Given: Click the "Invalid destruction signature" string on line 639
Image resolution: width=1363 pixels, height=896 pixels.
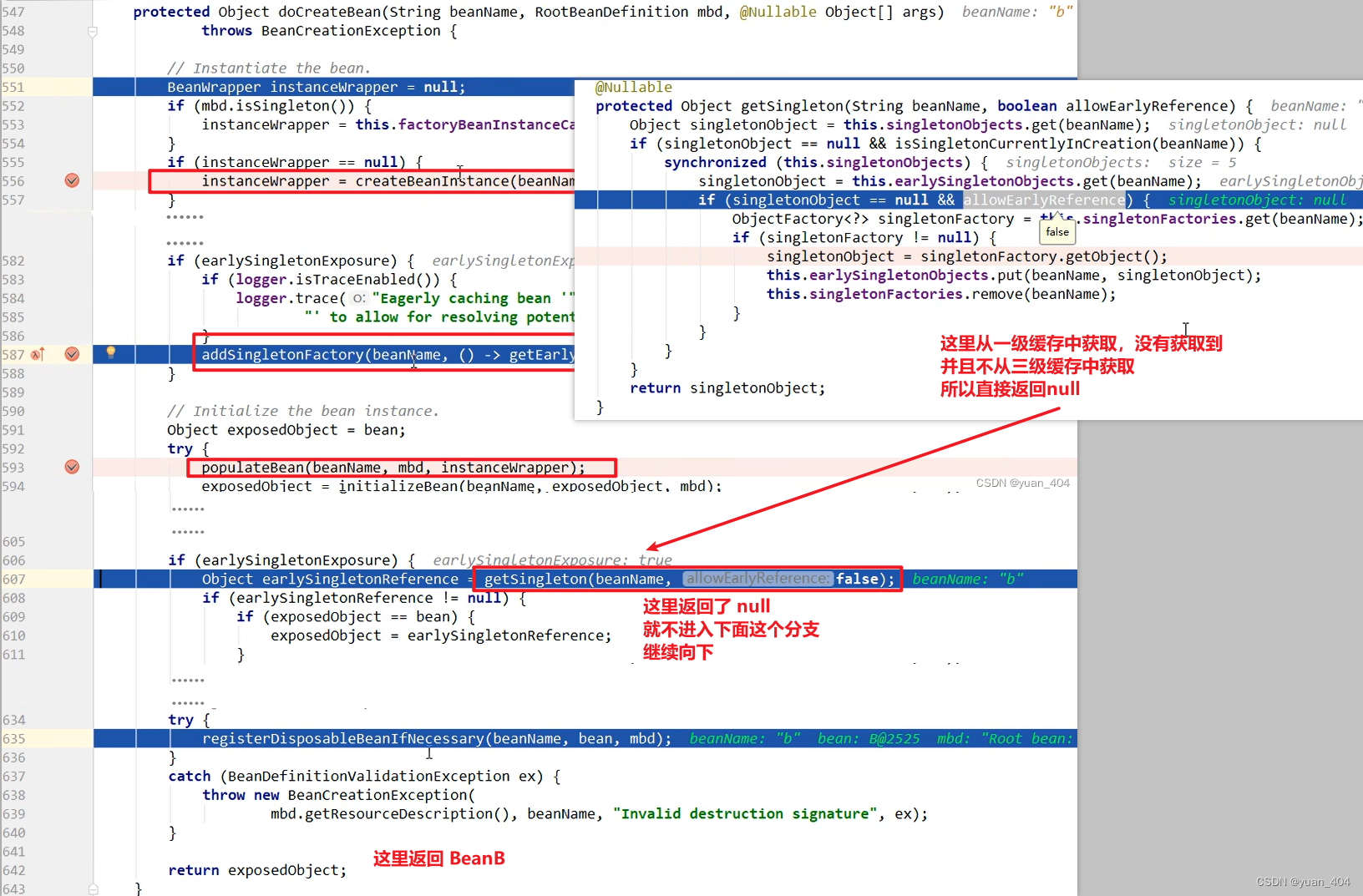Looking at the screenshot, I should (x=745, y=814).
